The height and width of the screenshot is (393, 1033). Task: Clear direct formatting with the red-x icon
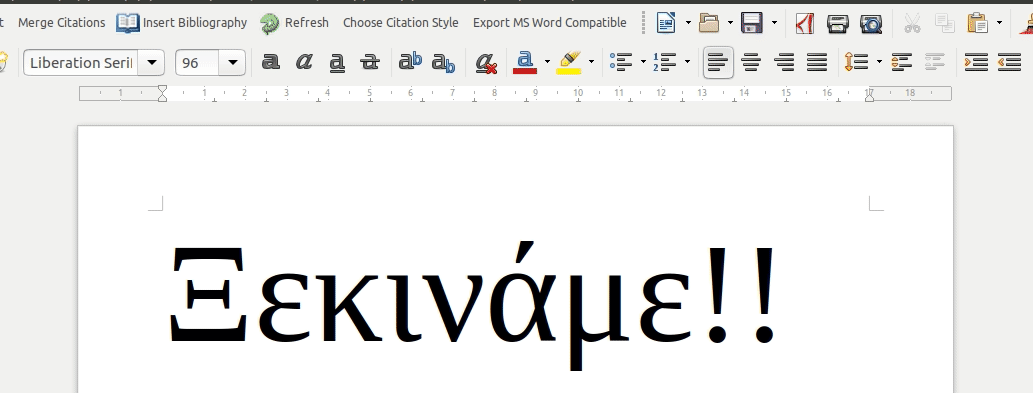486,63
